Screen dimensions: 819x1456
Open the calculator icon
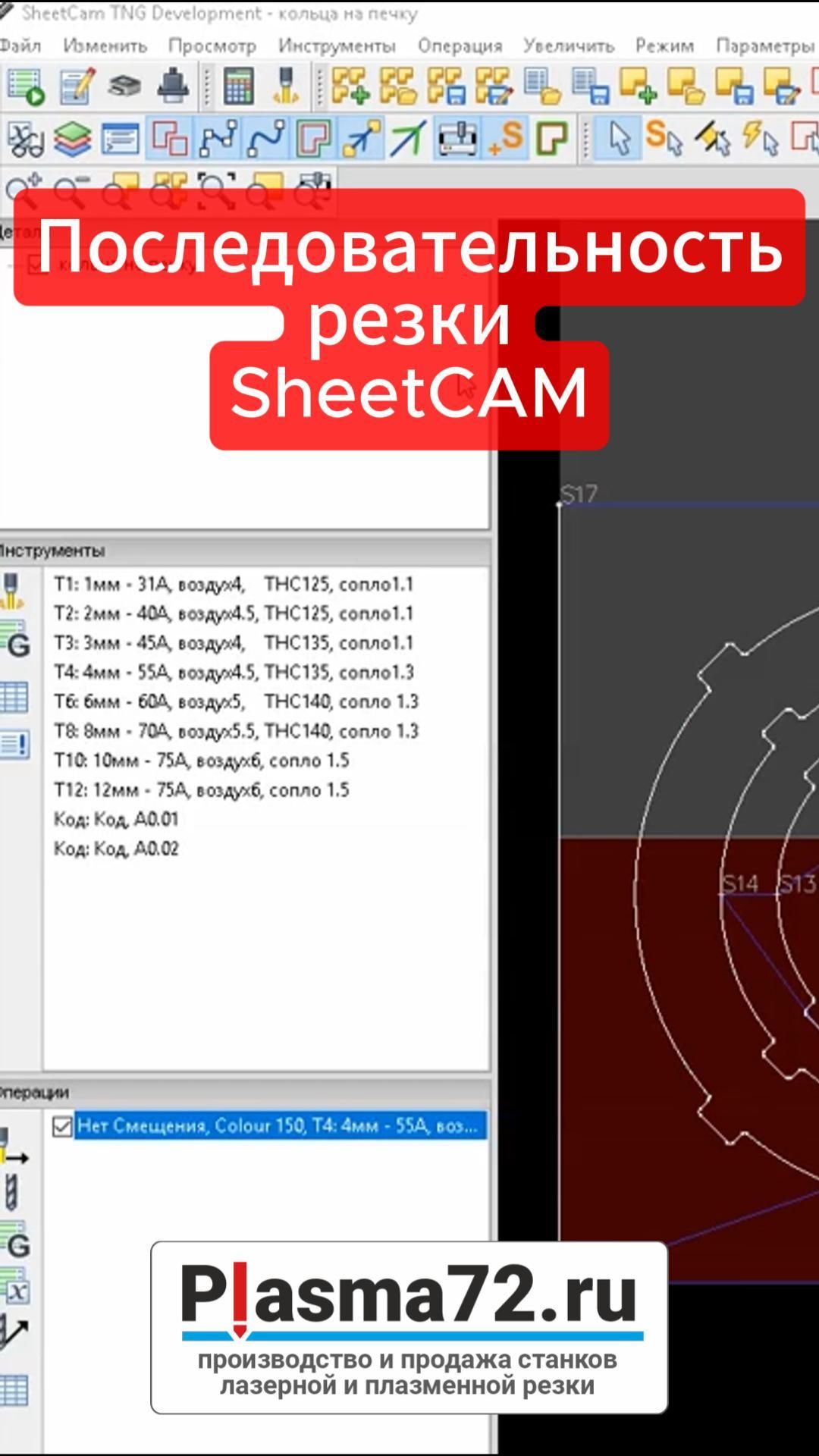pos(238,87)
